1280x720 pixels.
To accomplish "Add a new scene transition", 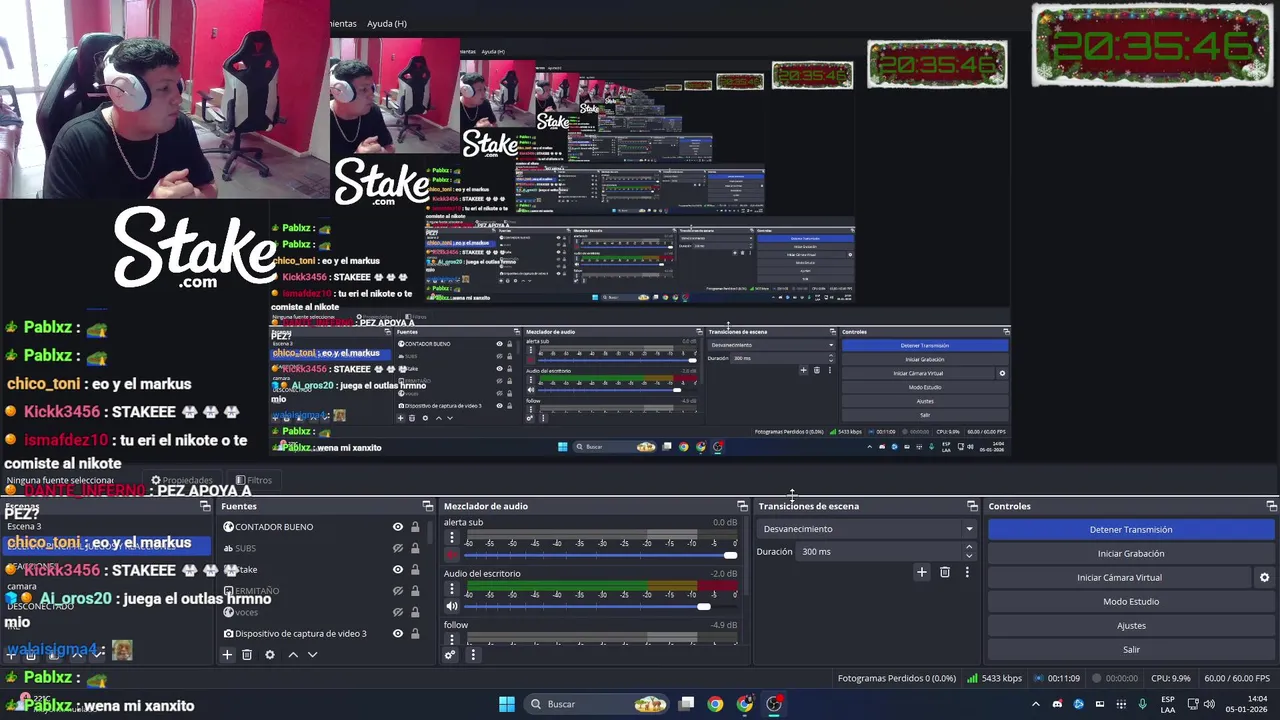I will pyautogui.click(x=922, y=572).
